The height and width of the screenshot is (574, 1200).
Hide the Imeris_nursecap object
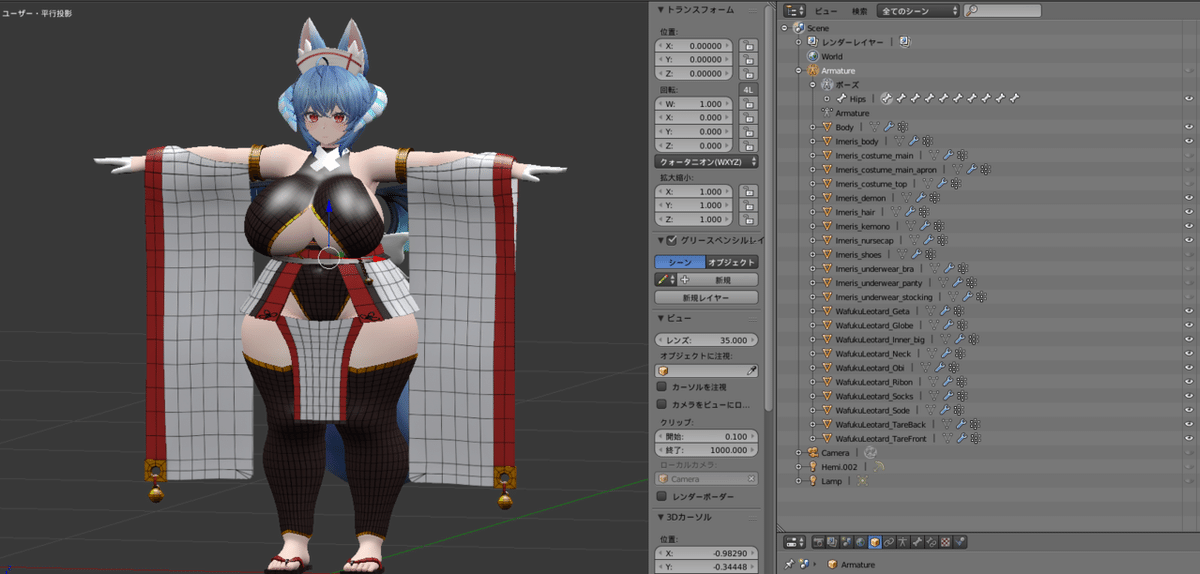[1189, 240]
